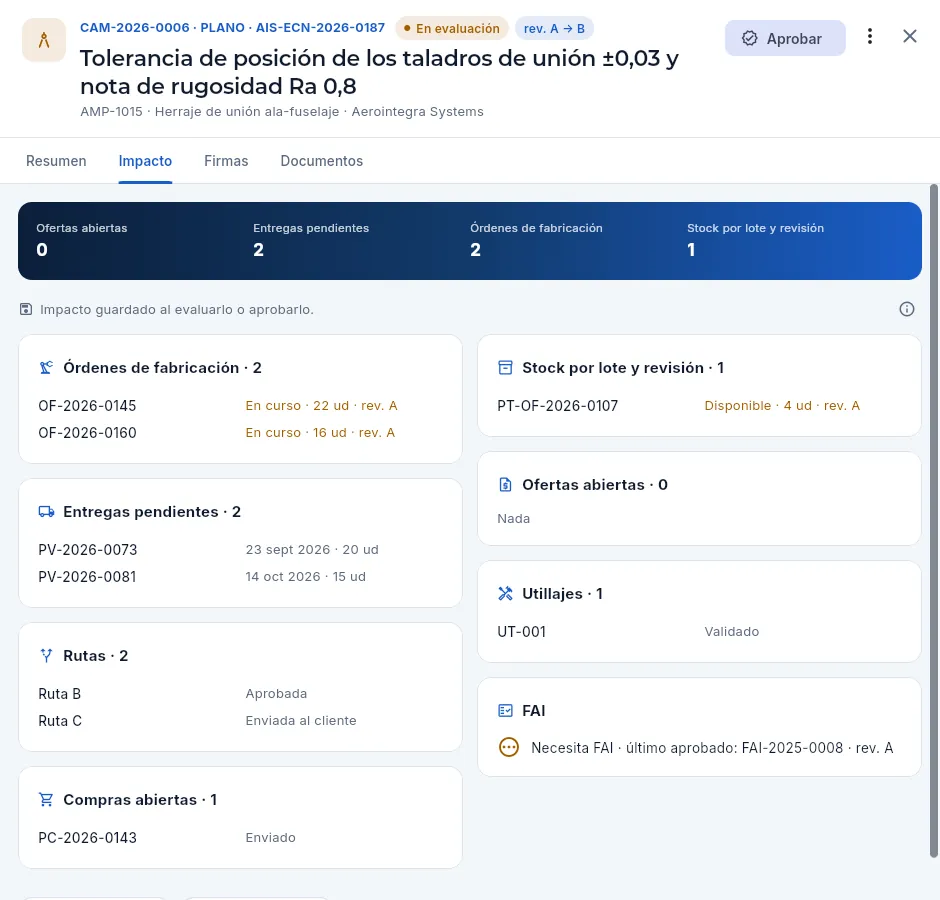Open the three-dot more options menu

tap(869, 37)
